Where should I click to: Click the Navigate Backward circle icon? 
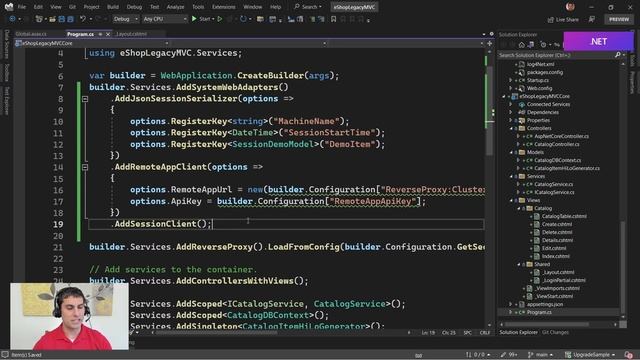[x=12, y=19]
